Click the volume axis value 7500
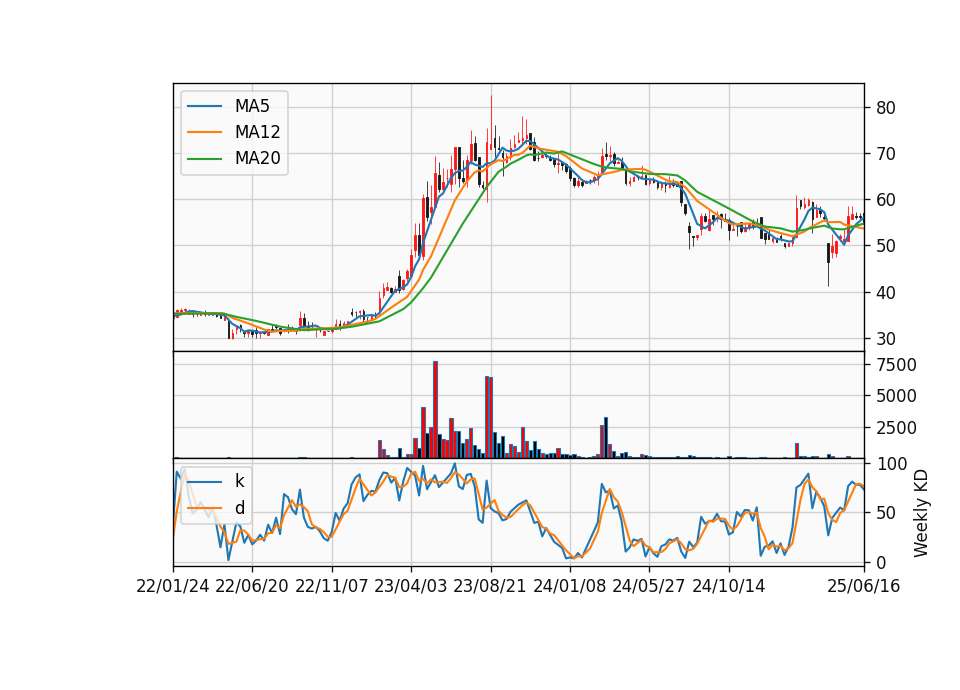The width and height of the screenshot is (960, 690). coord(896,365)
